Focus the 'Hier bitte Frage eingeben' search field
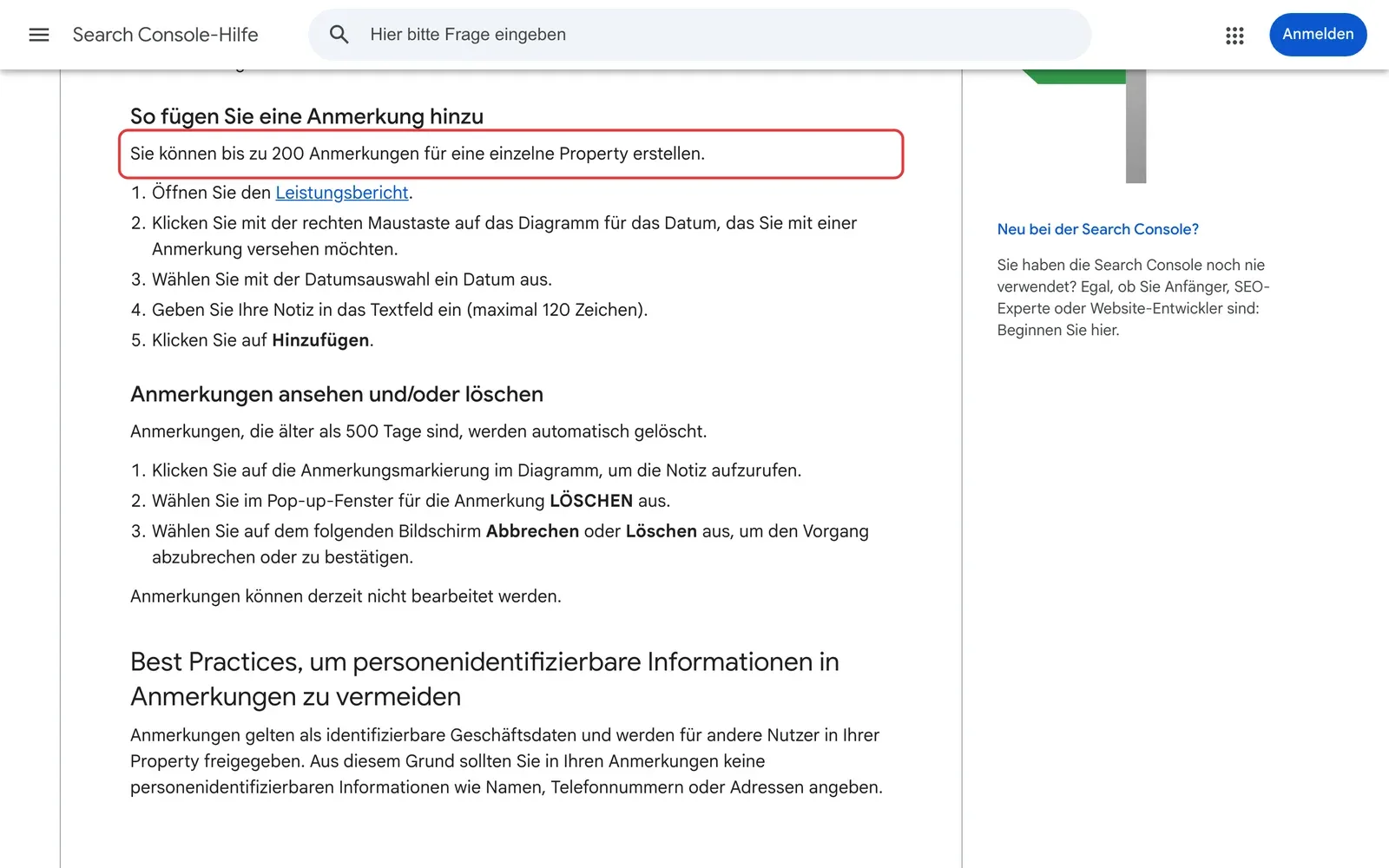The width and height of the screenshot is (1389, 868). coord(699,35)
